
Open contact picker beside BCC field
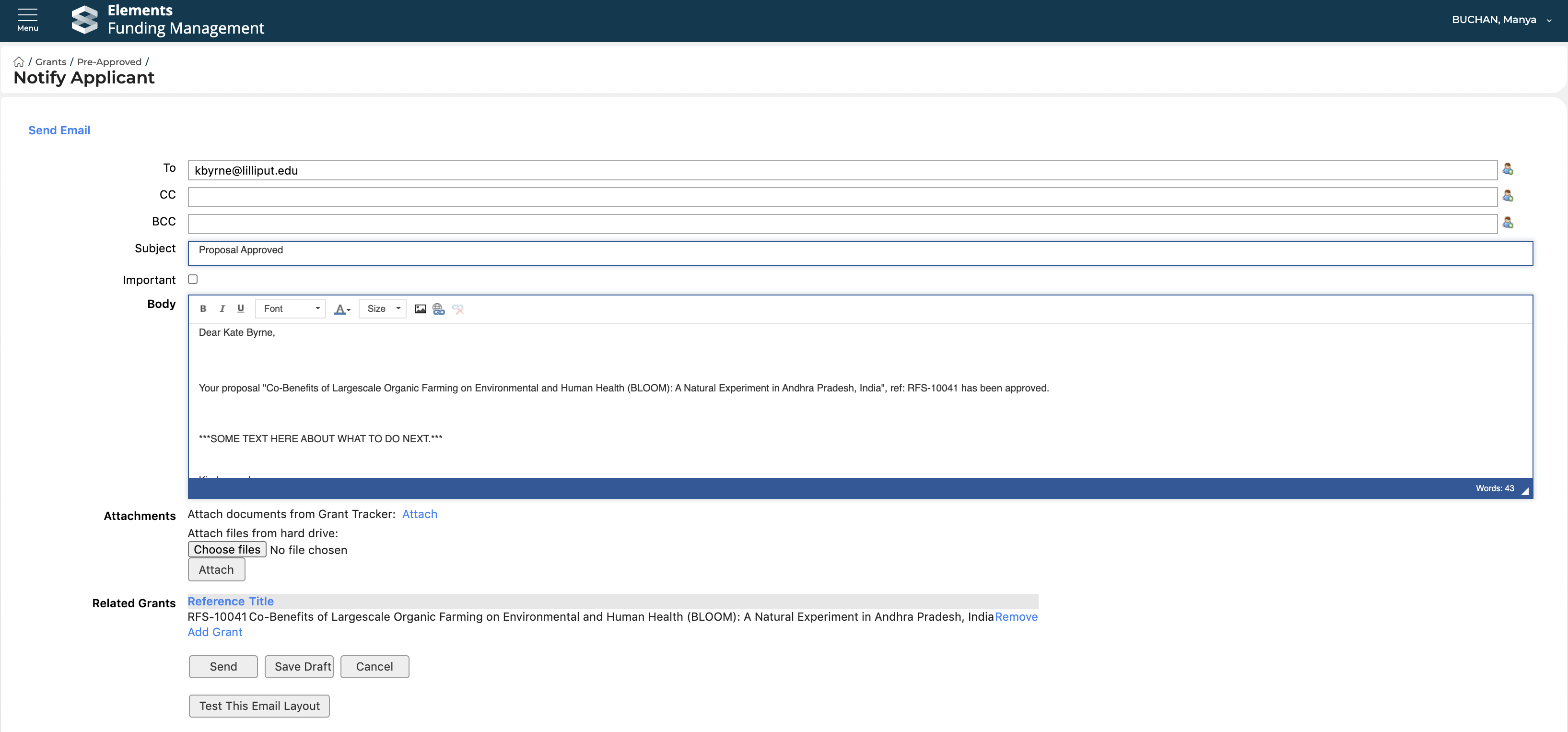pos(1508,223)
